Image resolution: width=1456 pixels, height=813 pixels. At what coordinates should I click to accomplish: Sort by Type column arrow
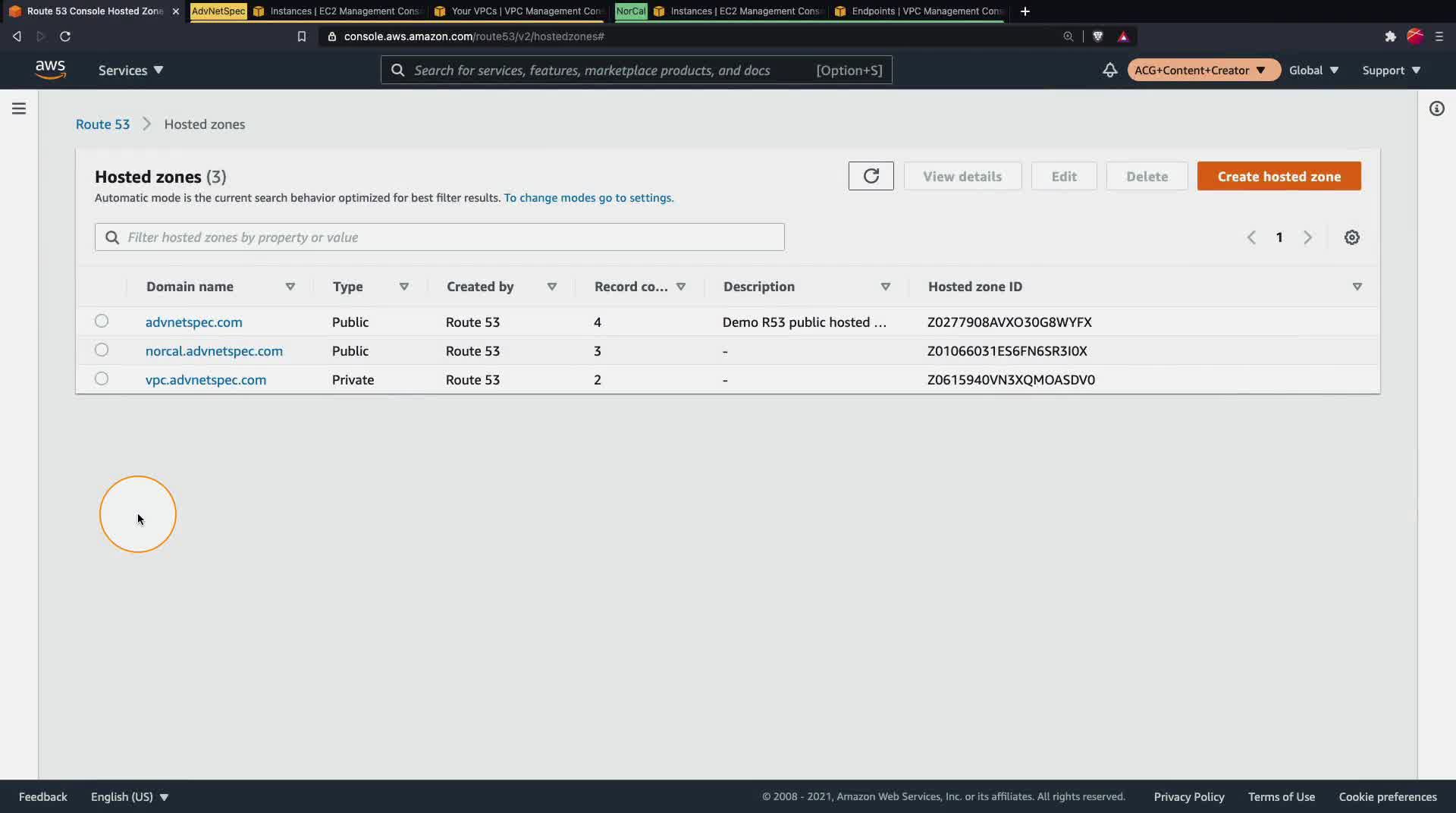coord(403,287)
